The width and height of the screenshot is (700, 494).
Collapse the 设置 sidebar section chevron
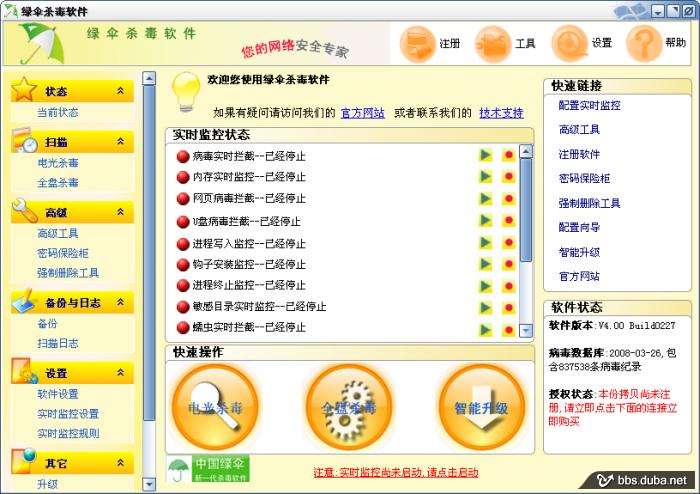click(121, 372)
